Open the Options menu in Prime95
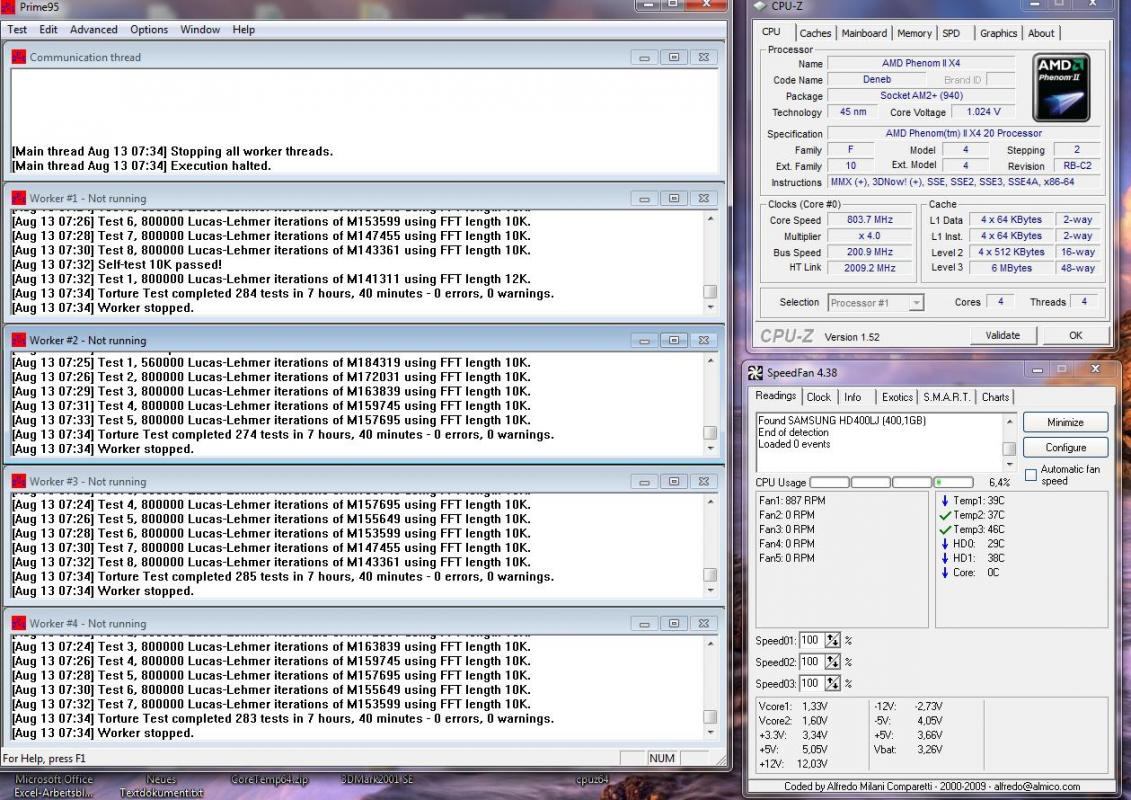This screenshot has width=1131, height=800. [149, 30]
